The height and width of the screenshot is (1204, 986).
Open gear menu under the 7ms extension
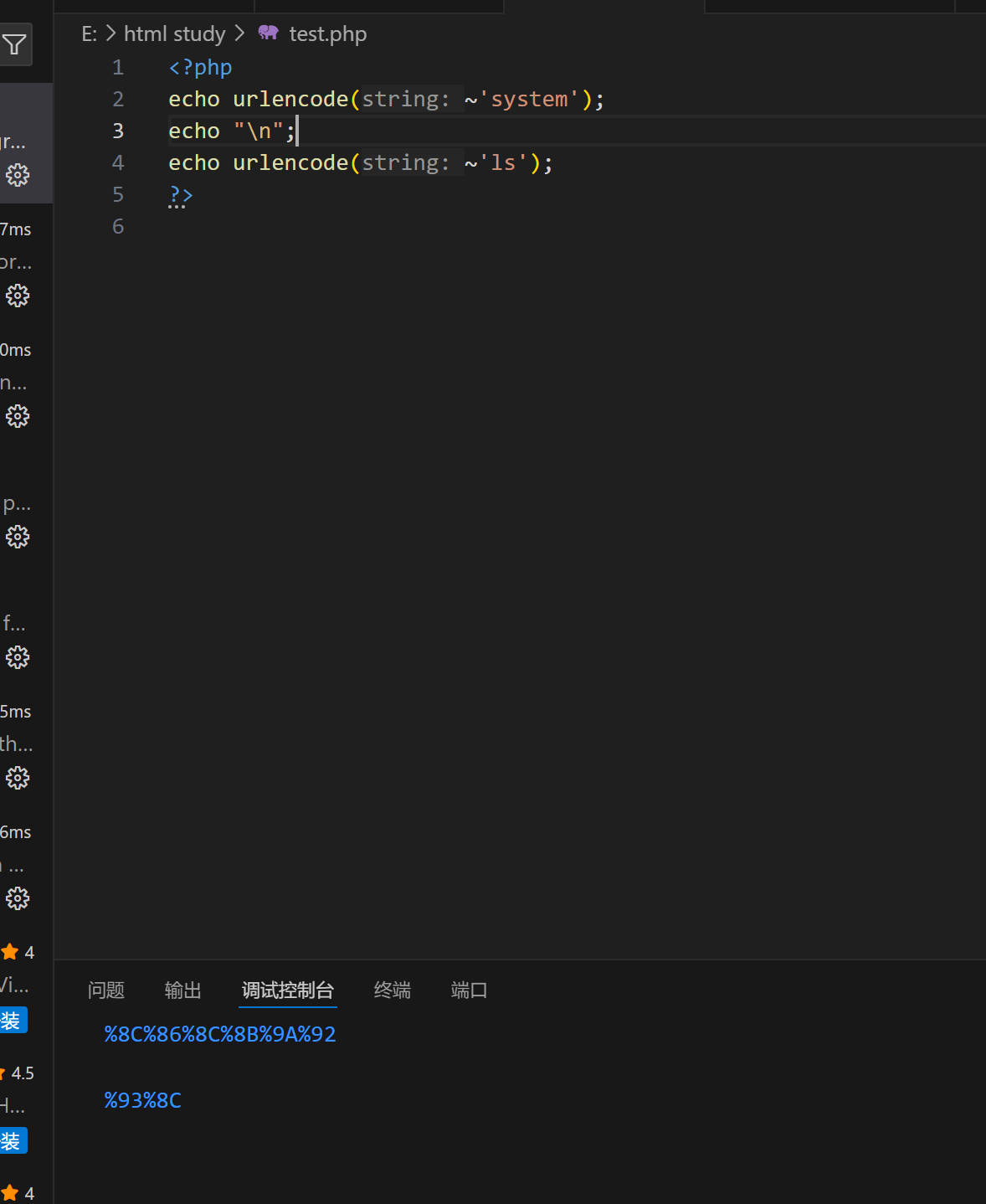pyautogui.click(x=18, y=296)
